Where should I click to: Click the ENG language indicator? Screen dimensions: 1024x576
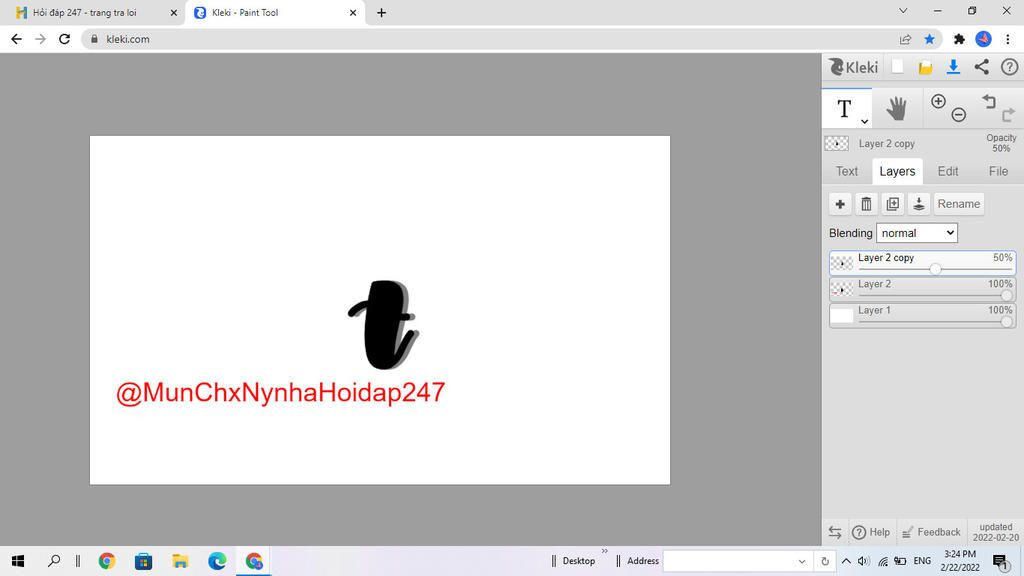point(922,561)
